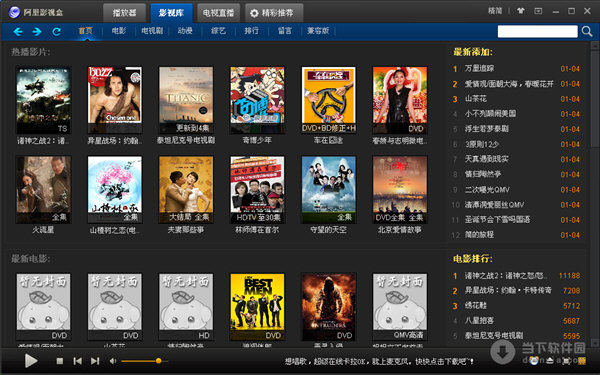Skip to the next track
The width and height of the screenshot is (600, 375).
pos(95,361)
